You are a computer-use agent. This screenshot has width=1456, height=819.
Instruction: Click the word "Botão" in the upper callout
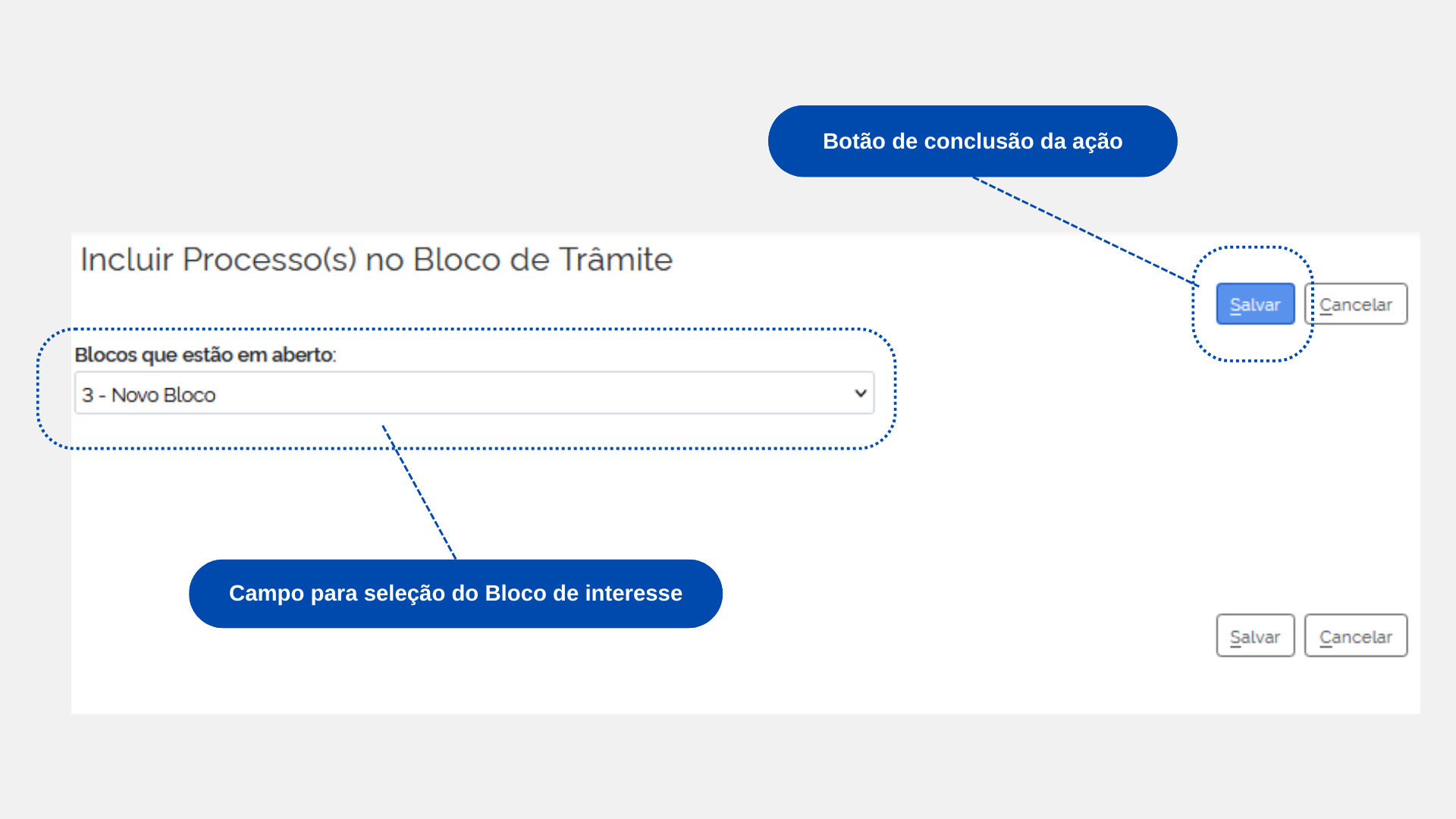pos(854,141)
